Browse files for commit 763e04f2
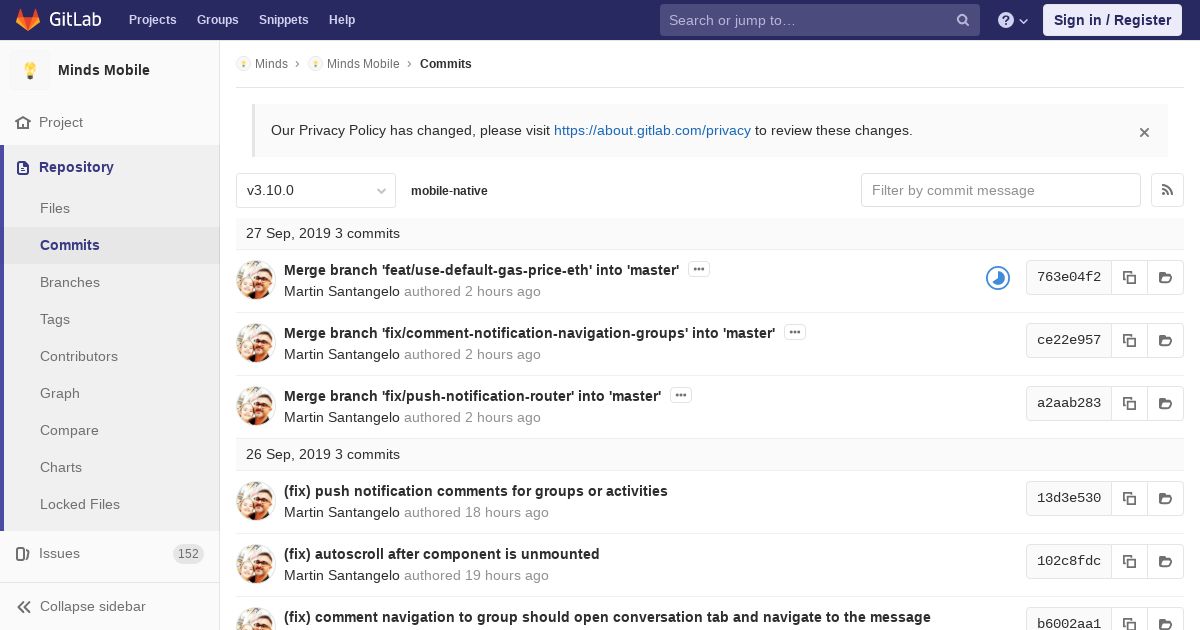 (x=1165, y=277)
